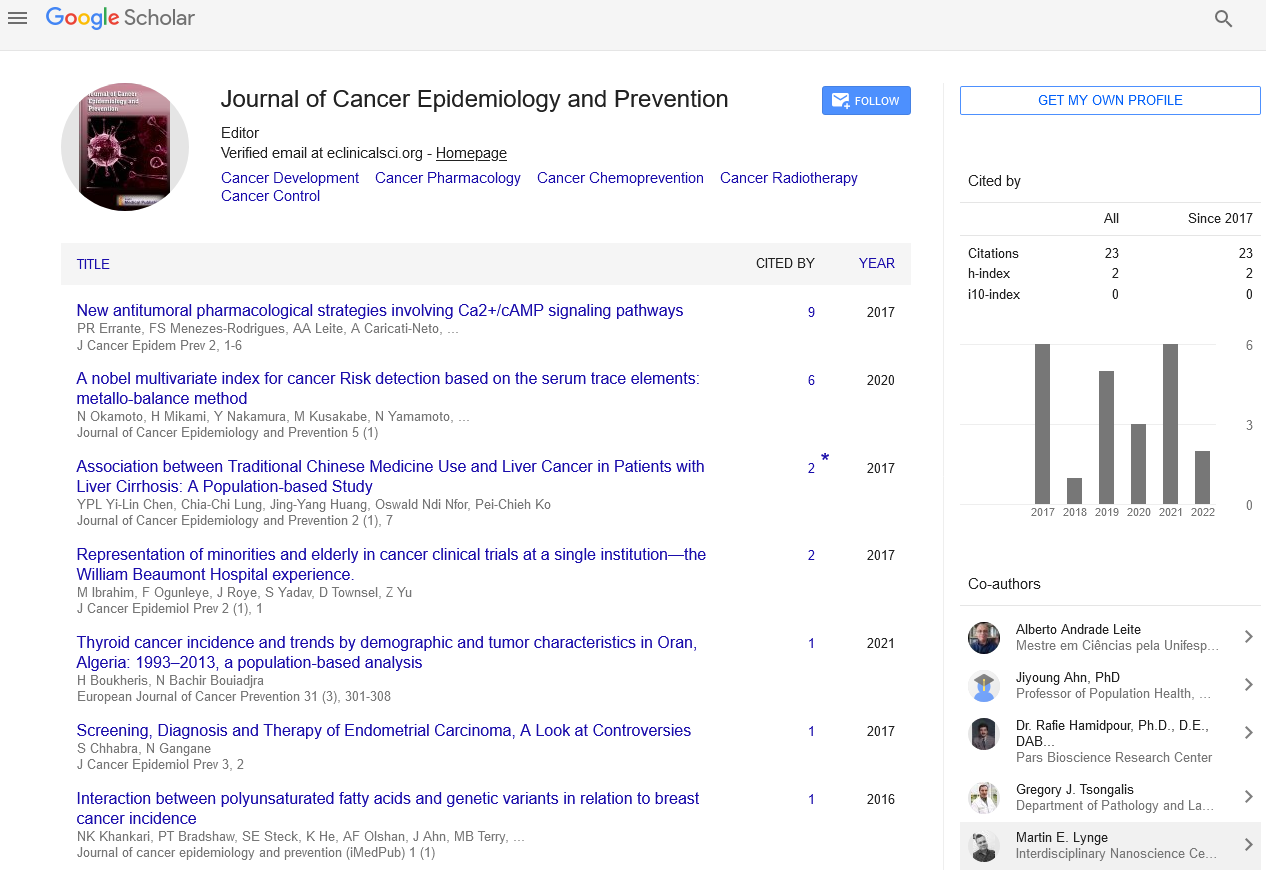Screen dimensions: 1266x871
Task: Expand chevron next to Gregory J. Tsongalis
Action: tap(1248, 797)
